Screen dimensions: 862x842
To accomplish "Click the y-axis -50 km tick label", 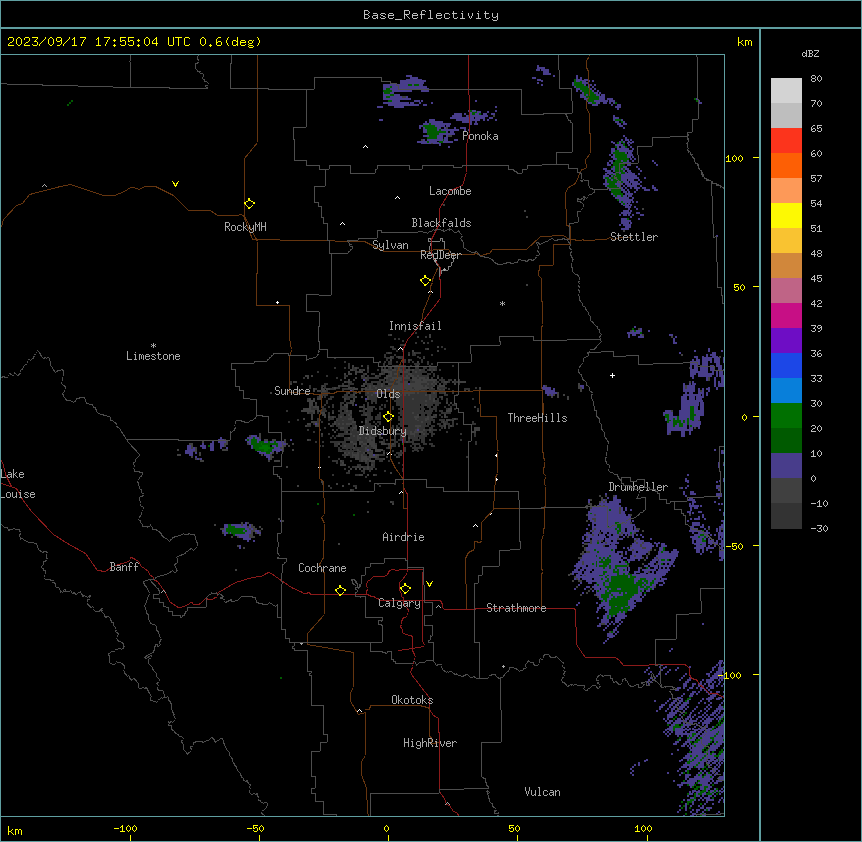I will point(734,546).
